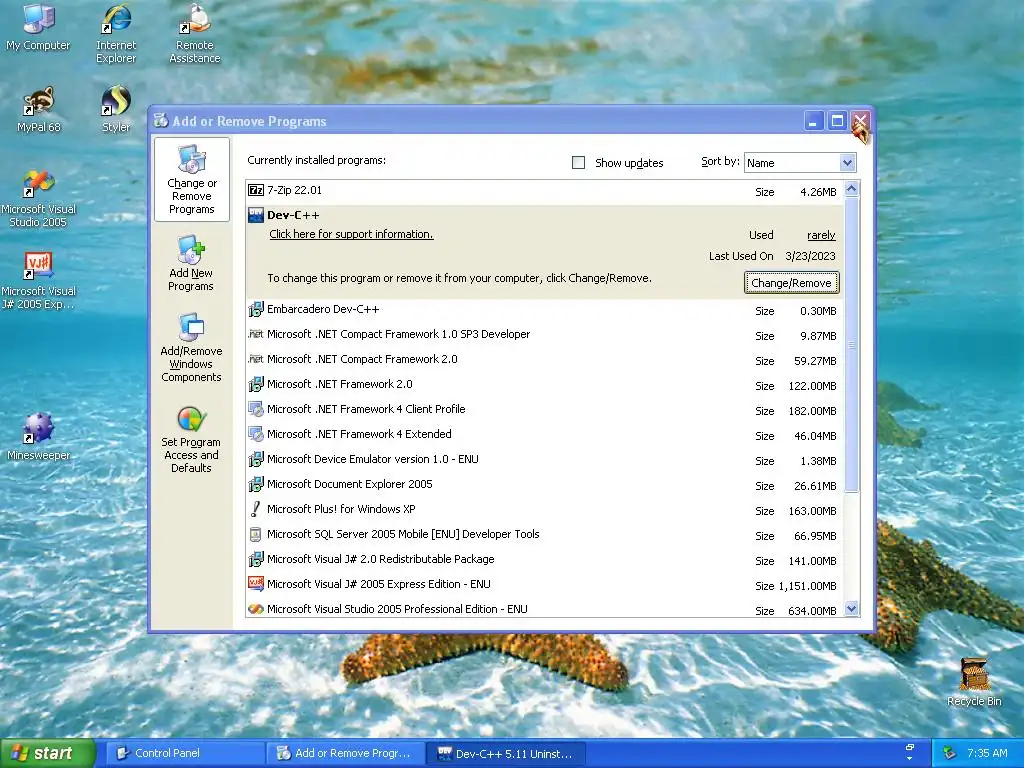
Task: Select the Minesweeper desktop shortcut
Action: pos(38,436)
